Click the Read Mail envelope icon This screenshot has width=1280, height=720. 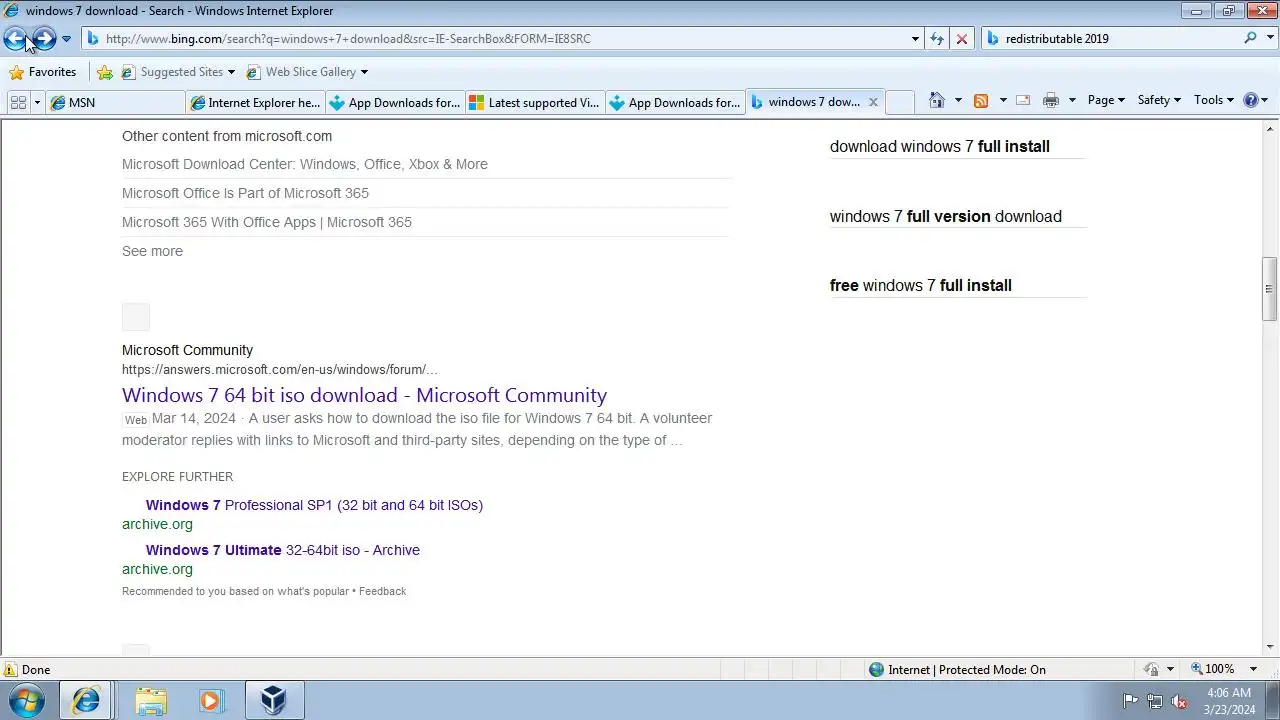click(1023, 100)
